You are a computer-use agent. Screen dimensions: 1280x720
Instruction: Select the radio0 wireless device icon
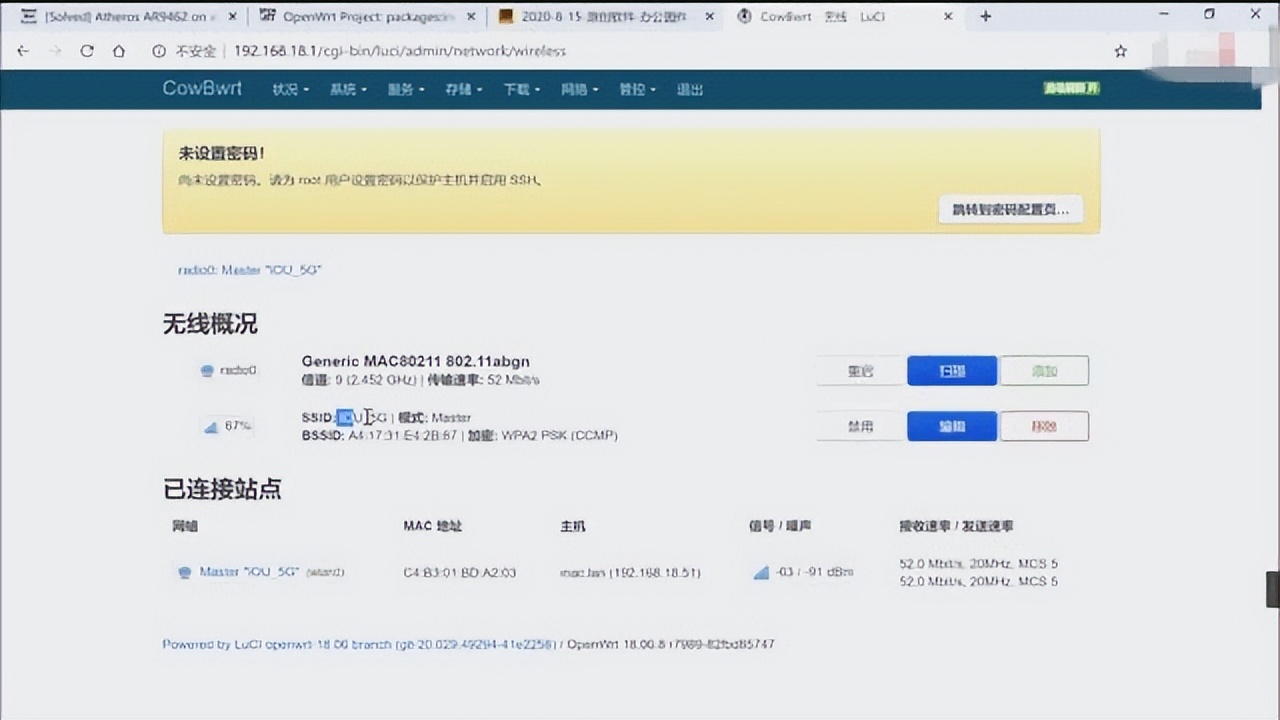[x=208, y=370]
